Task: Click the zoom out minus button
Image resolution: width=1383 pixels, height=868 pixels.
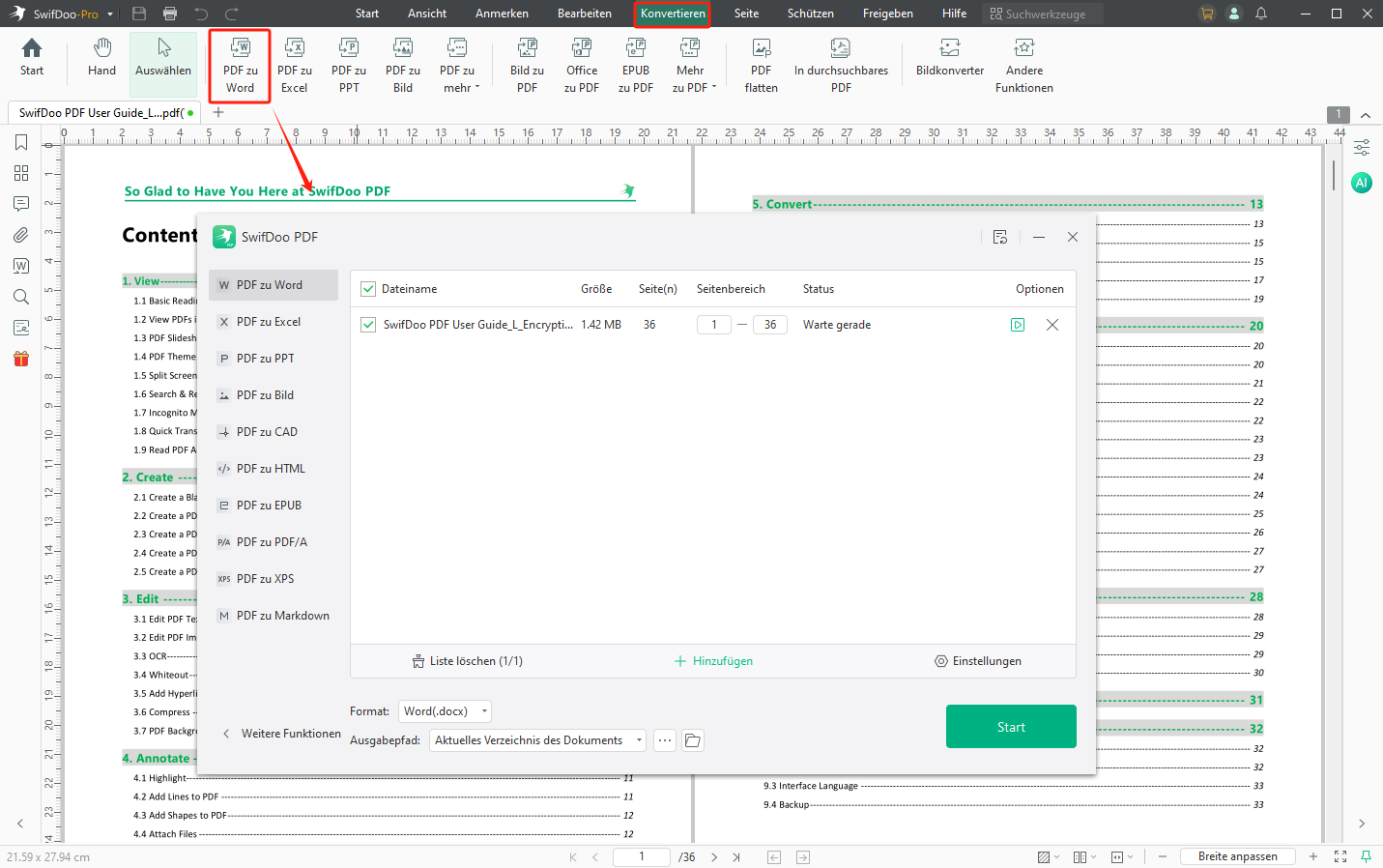Action: [x=1163, y=856]
